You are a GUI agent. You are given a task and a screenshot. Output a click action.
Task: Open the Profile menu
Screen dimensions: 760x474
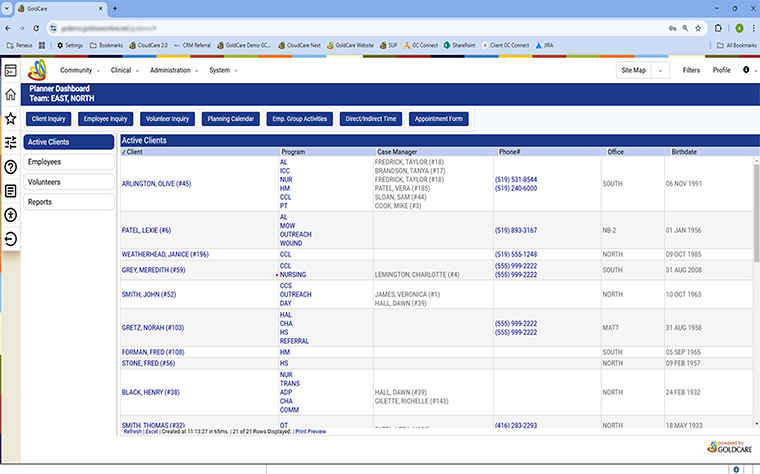click(x=721, y=70)
